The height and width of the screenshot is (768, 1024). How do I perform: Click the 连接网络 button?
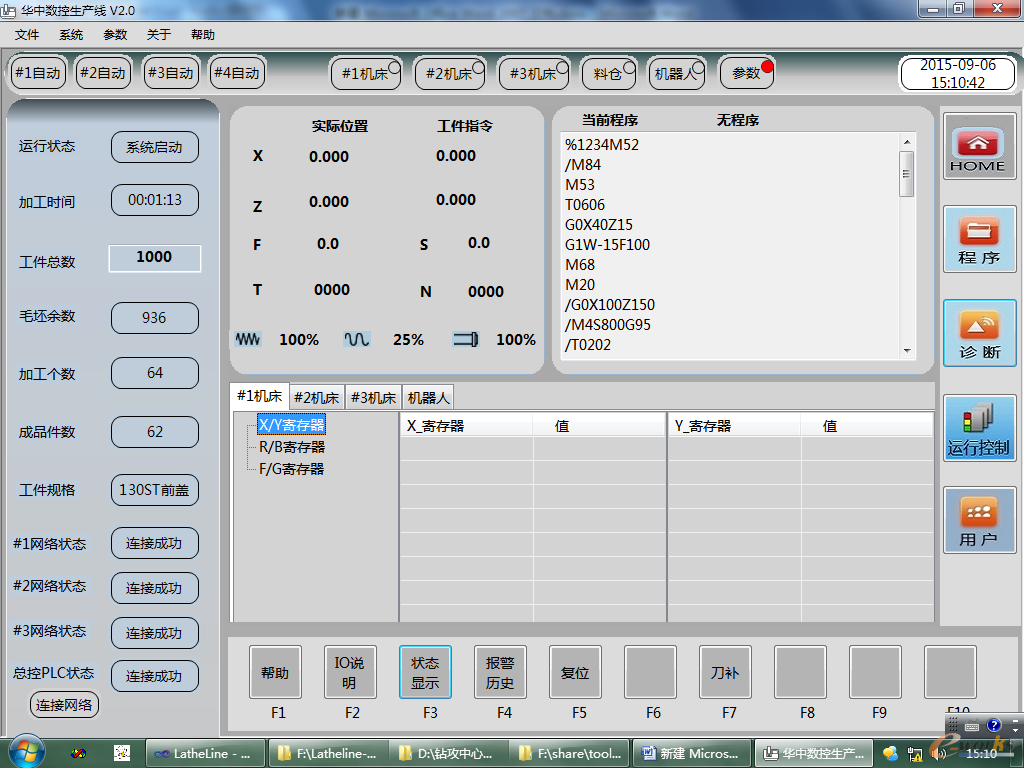tap(64, 705)
